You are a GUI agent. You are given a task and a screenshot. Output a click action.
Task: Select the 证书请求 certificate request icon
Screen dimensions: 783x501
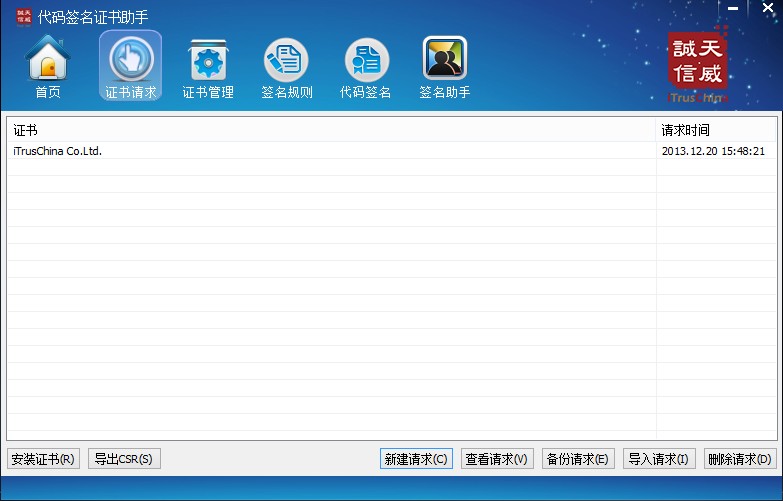coord(130,66)
